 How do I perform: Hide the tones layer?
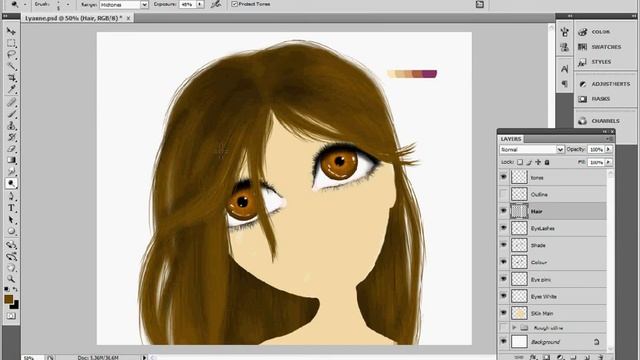504,177
